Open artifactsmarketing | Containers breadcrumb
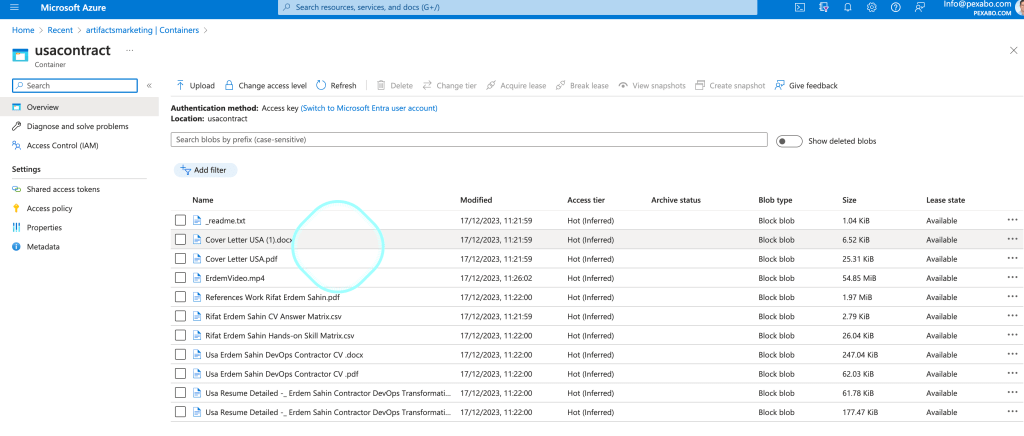The width and height of the screenshot is (1024, 436). coord(142,30)
